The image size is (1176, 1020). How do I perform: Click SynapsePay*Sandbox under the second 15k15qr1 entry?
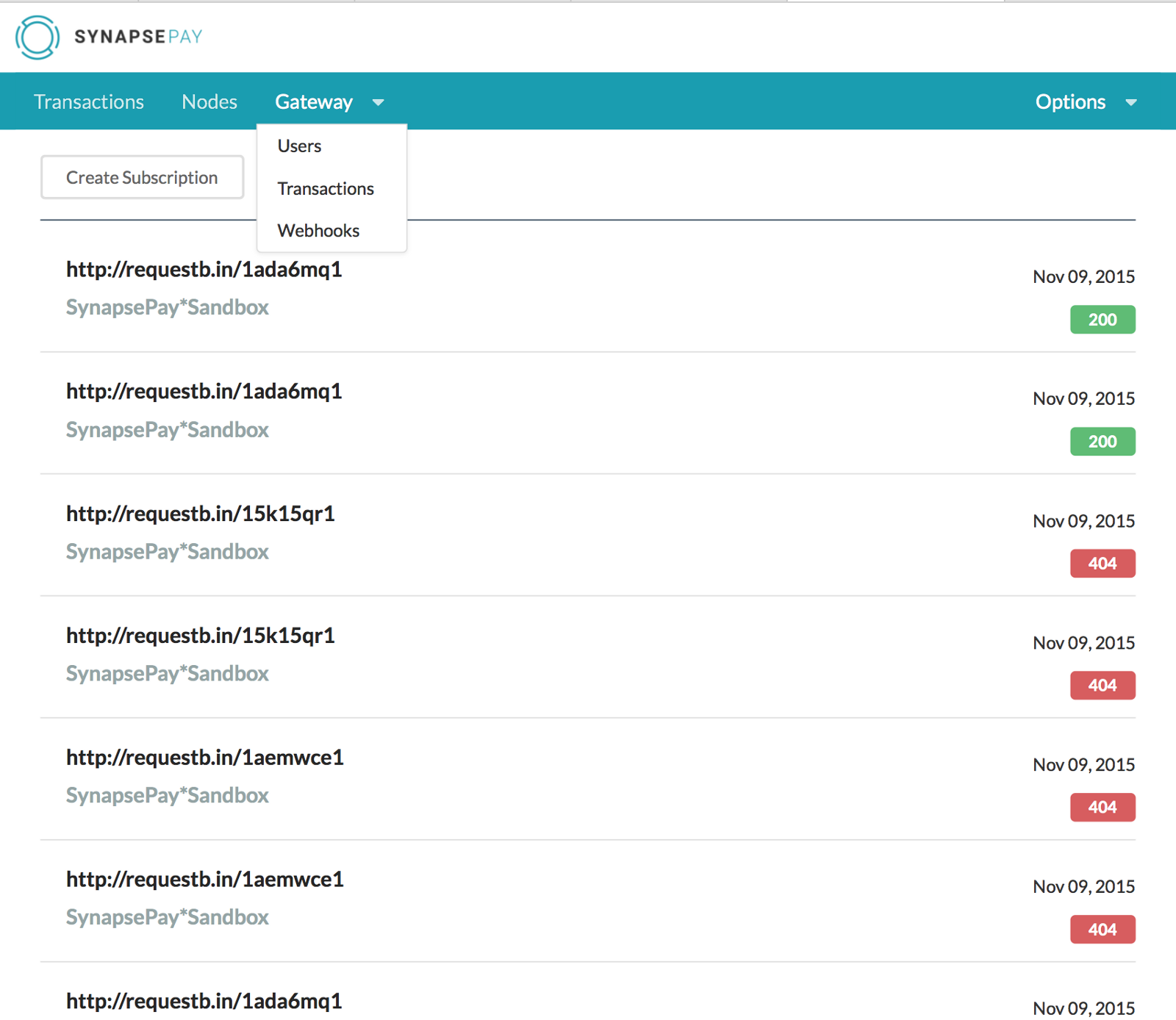click(x=168, y=673)
